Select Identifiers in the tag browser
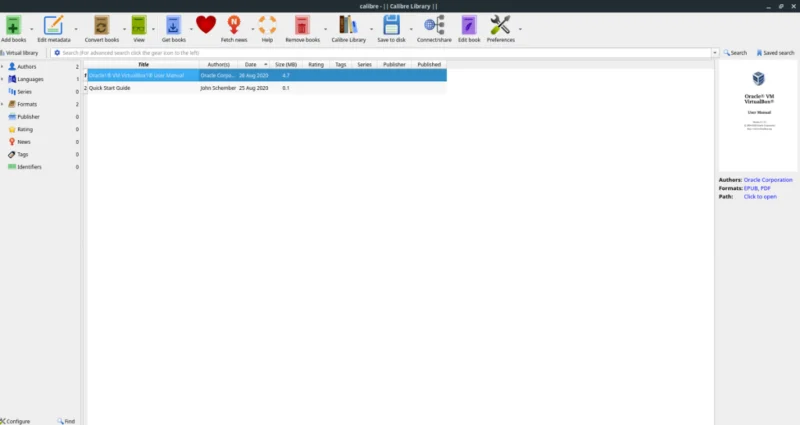The width and height of the screenshot is (800, 425). pyautogui.click(x=29, y=166)
